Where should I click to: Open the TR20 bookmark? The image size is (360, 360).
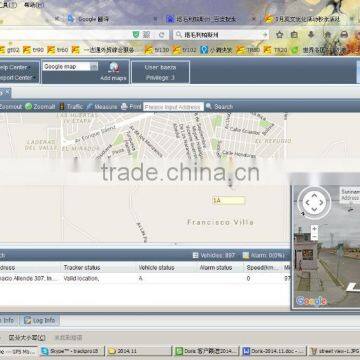point(275,50)
